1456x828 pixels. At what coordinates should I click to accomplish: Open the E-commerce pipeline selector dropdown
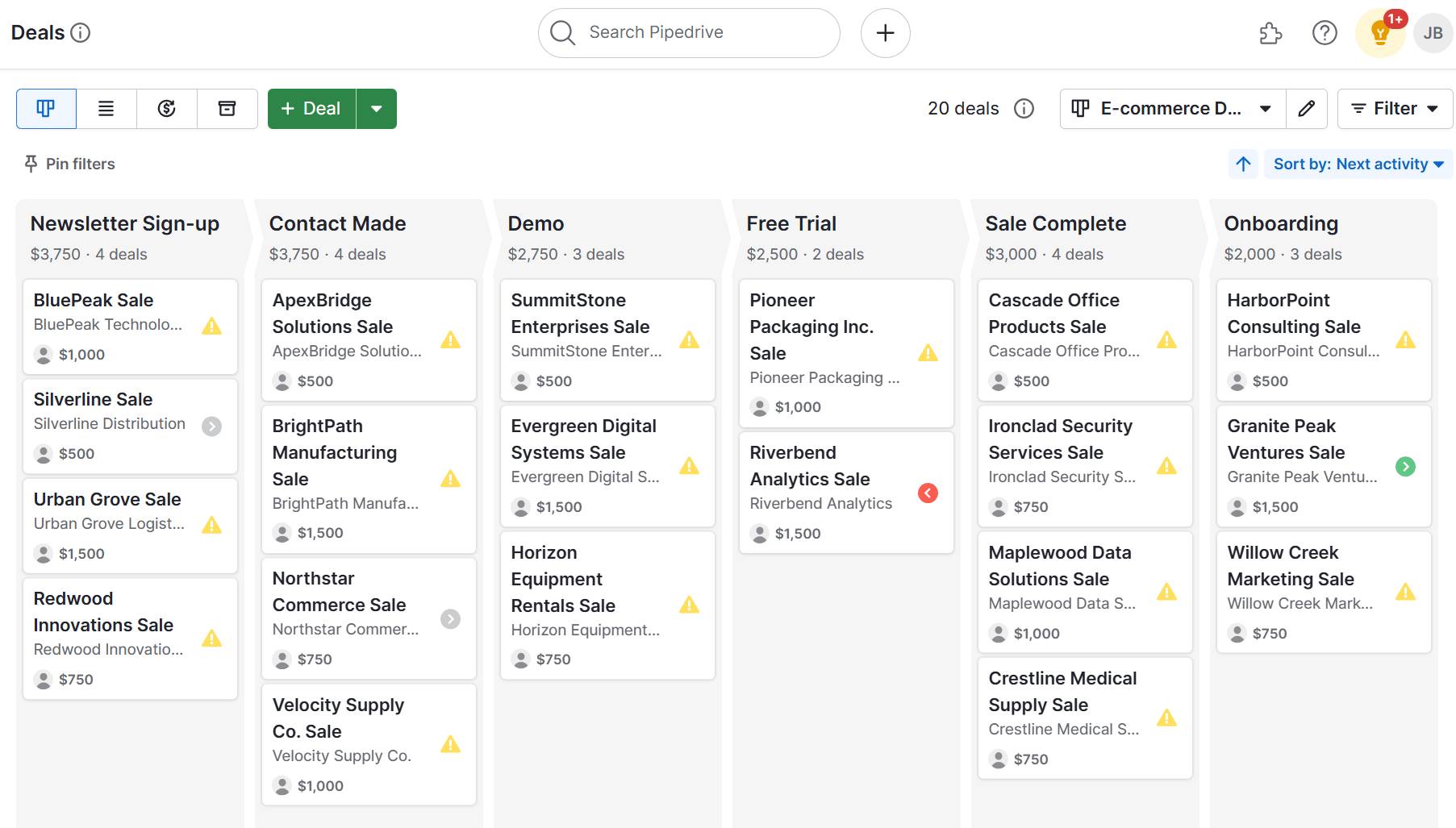pyautogui.click(x=1173, y=109)
